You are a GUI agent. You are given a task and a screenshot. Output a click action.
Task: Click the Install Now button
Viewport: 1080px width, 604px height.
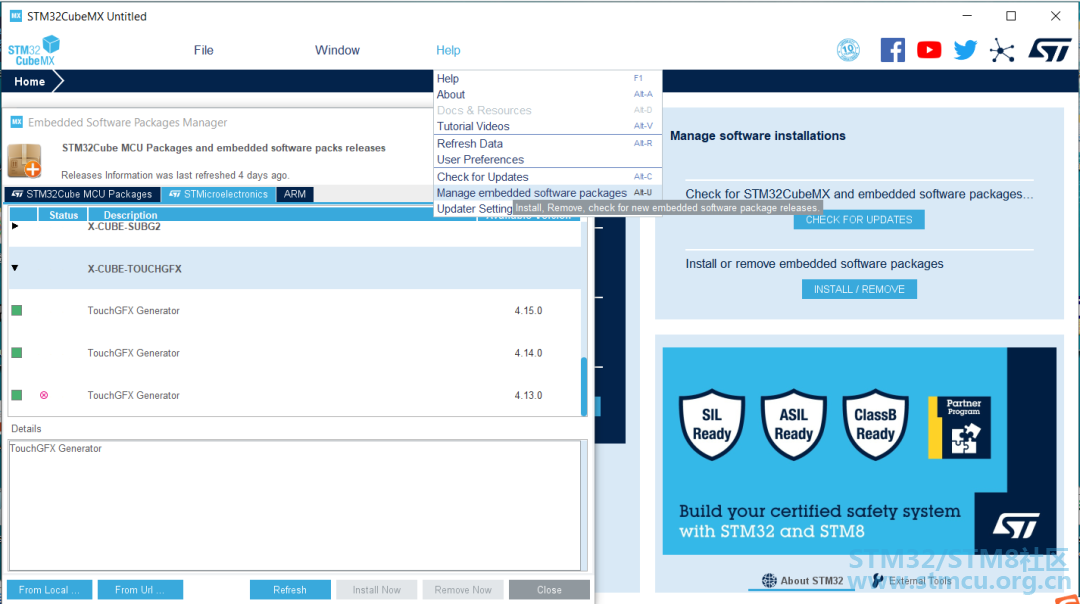[377, 590]
